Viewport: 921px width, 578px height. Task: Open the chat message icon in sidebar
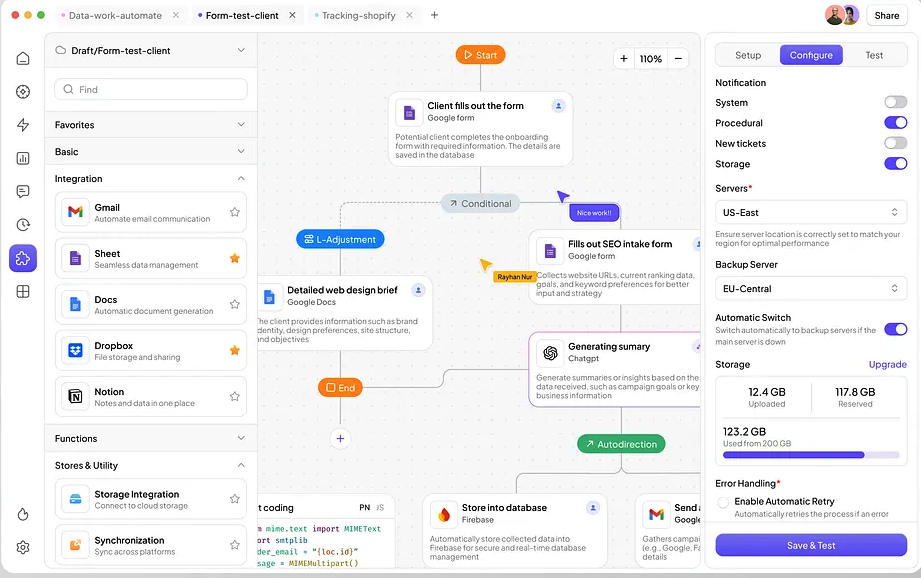pos(23,191)
